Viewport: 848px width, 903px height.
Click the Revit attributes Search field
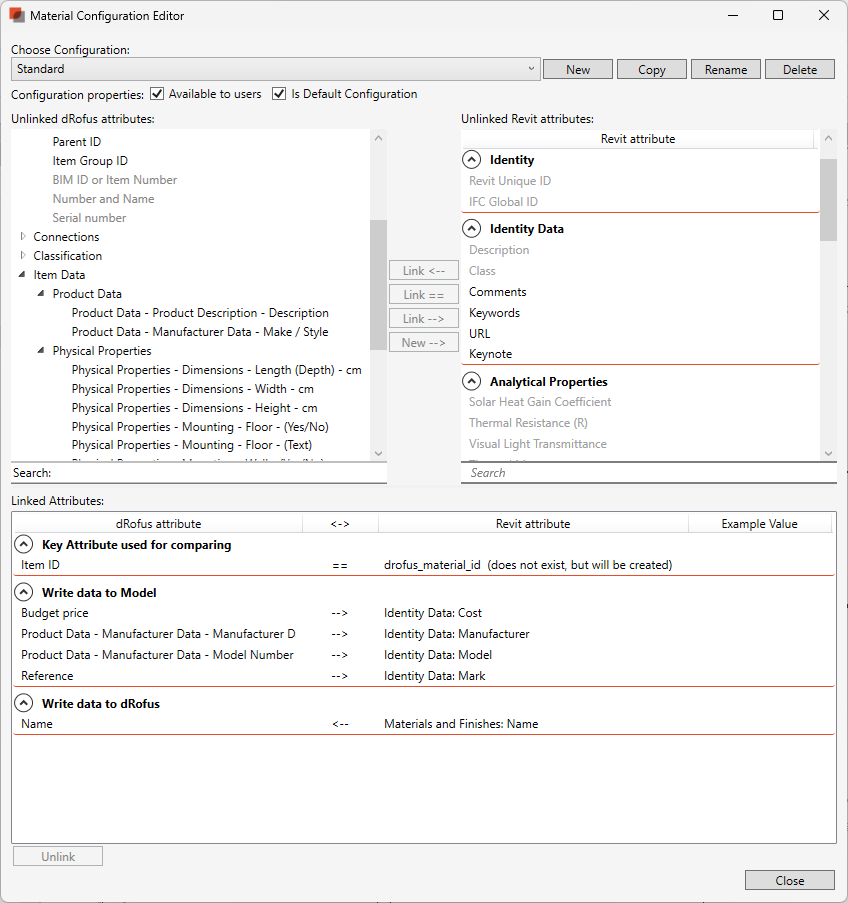click(x=640, y=473)
